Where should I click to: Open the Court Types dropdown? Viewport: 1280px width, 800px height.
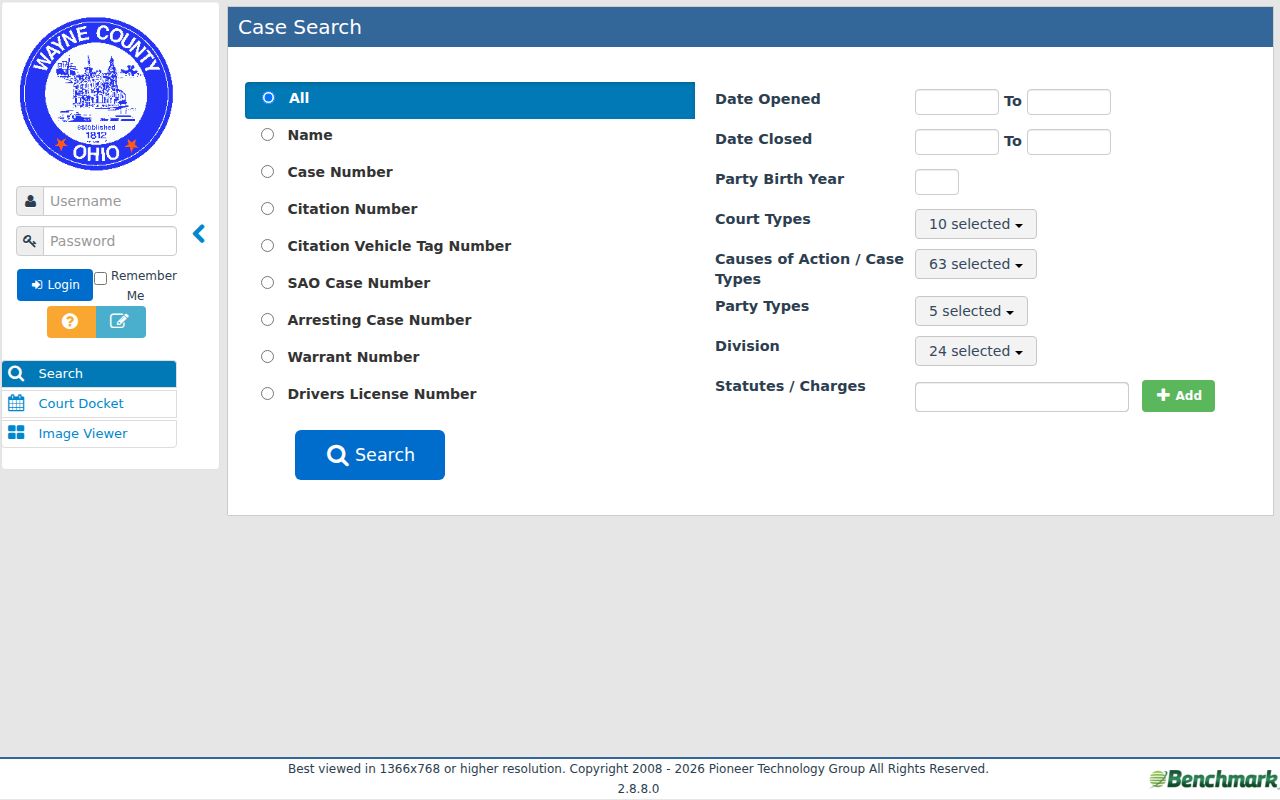point(975,224)
